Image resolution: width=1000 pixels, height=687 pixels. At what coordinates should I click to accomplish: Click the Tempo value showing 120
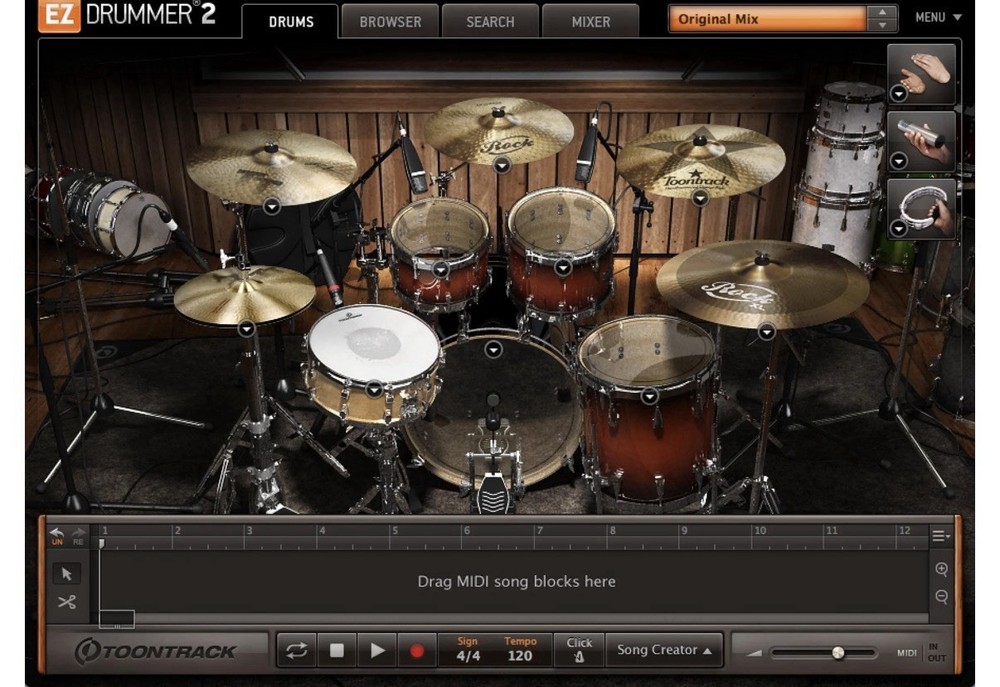point(520,655)
